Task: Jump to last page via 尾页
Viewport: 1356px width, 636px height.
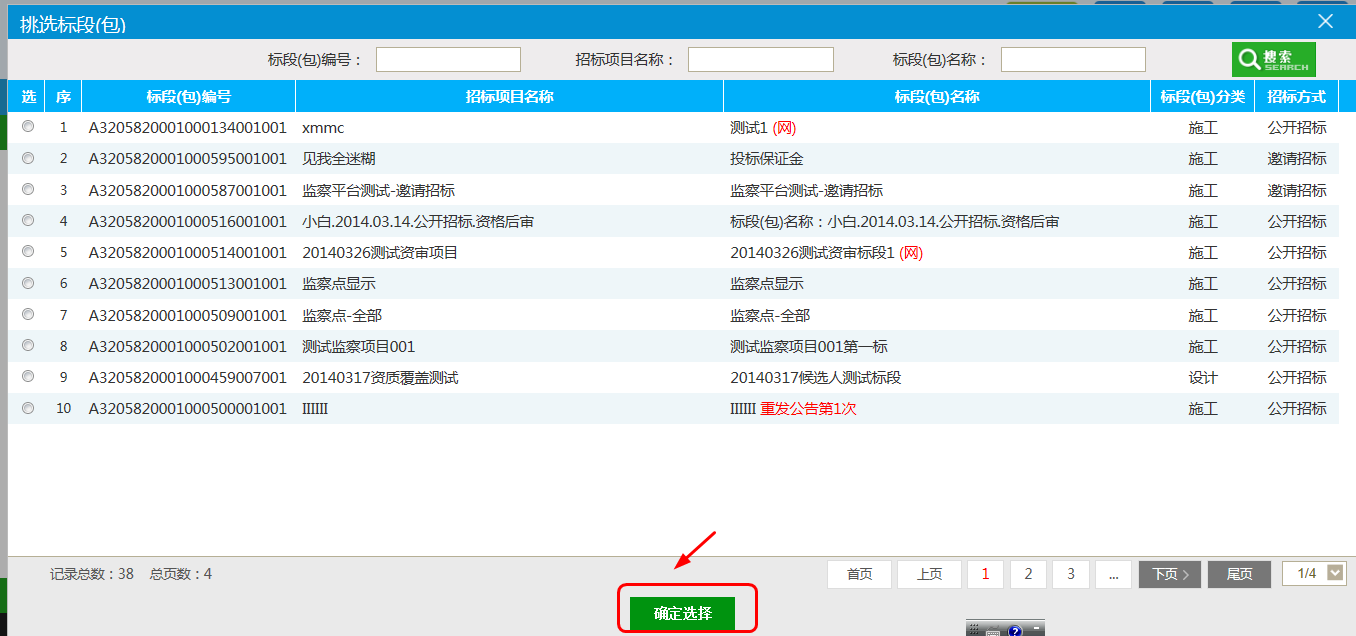Action: pos(1239,574)
